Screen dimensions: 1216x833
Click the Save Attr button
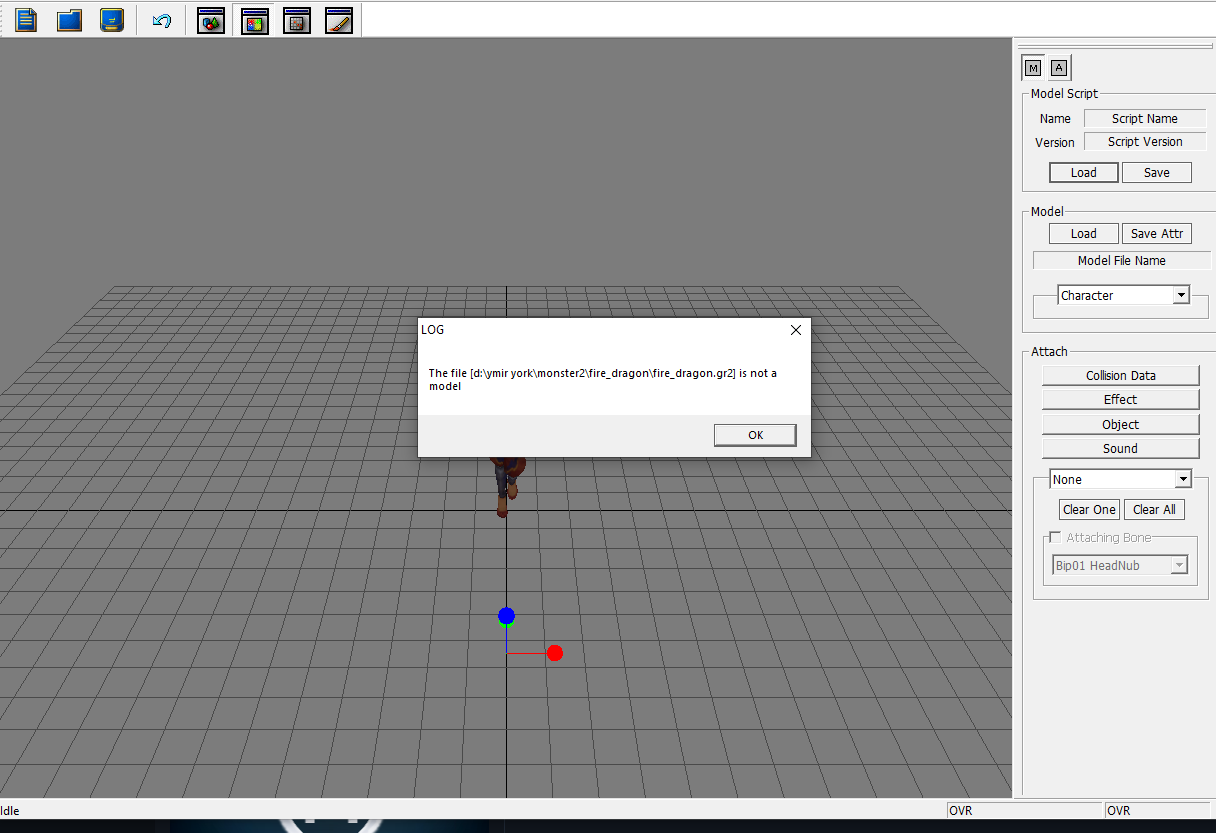click(x=1156, y=234)
